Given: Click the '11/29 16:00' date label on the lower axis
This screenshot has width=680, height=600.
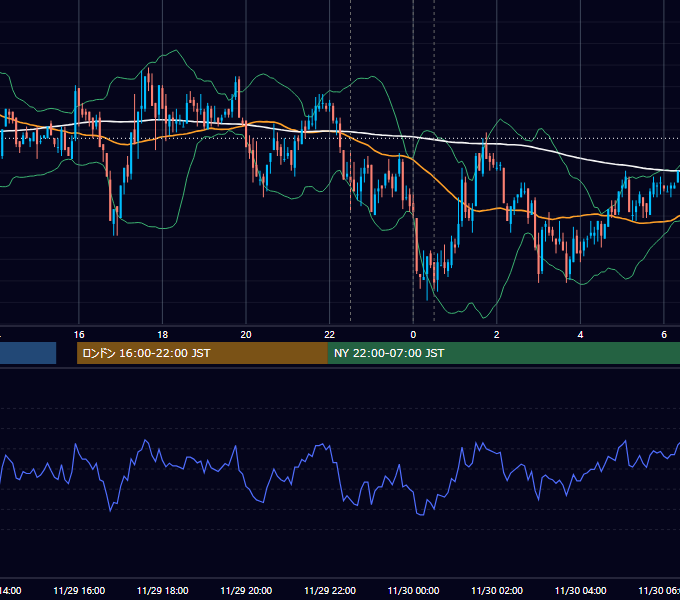Looking at the screenshot, I should click(79, 591).
